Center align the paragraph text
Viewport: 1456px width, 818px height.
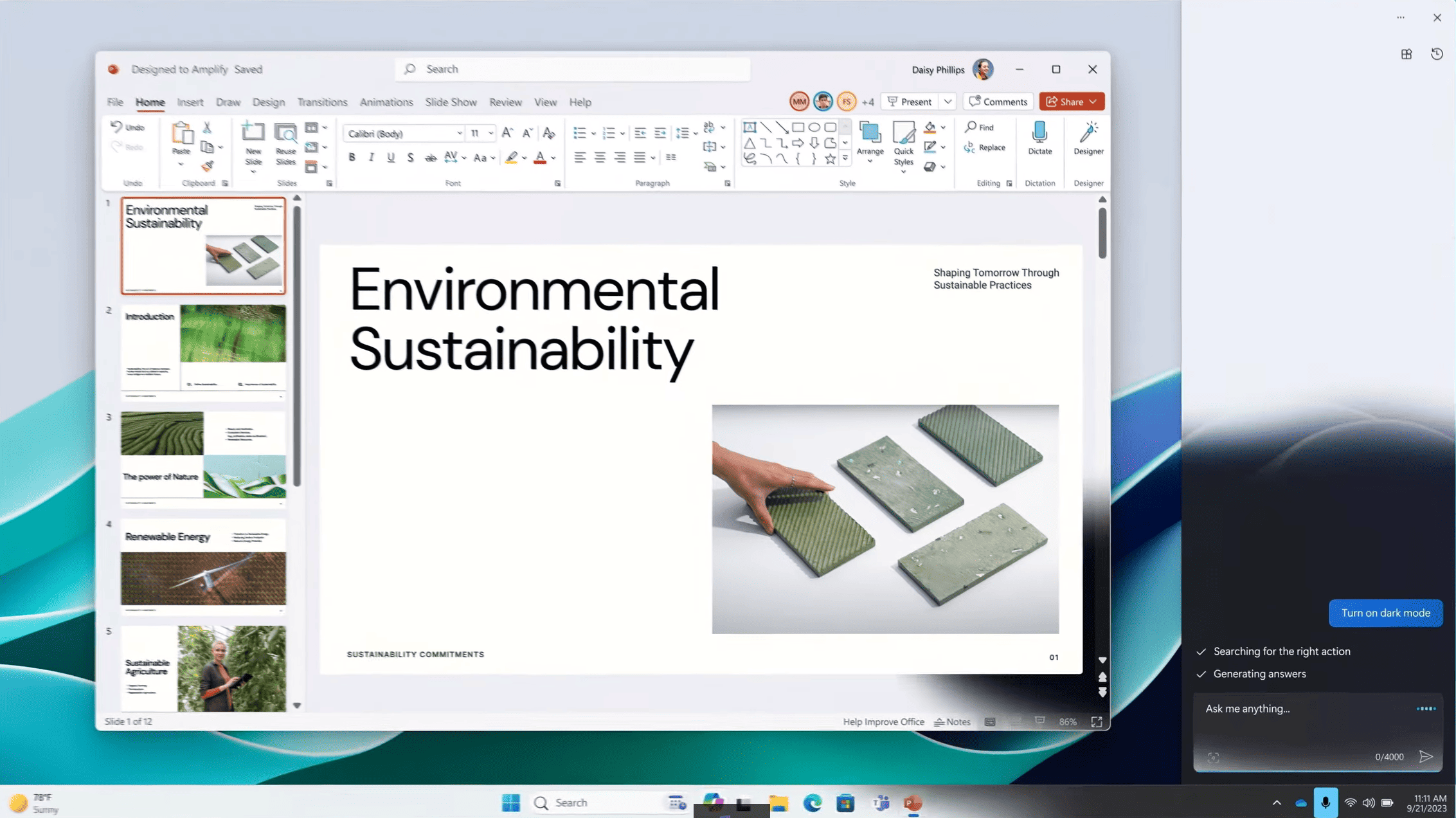[x=600, y=157]
